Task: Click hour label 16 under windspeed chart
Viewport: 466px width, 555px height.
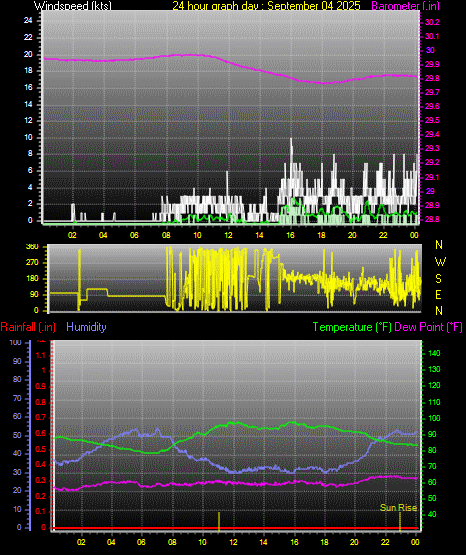Action: click(290, 235)
